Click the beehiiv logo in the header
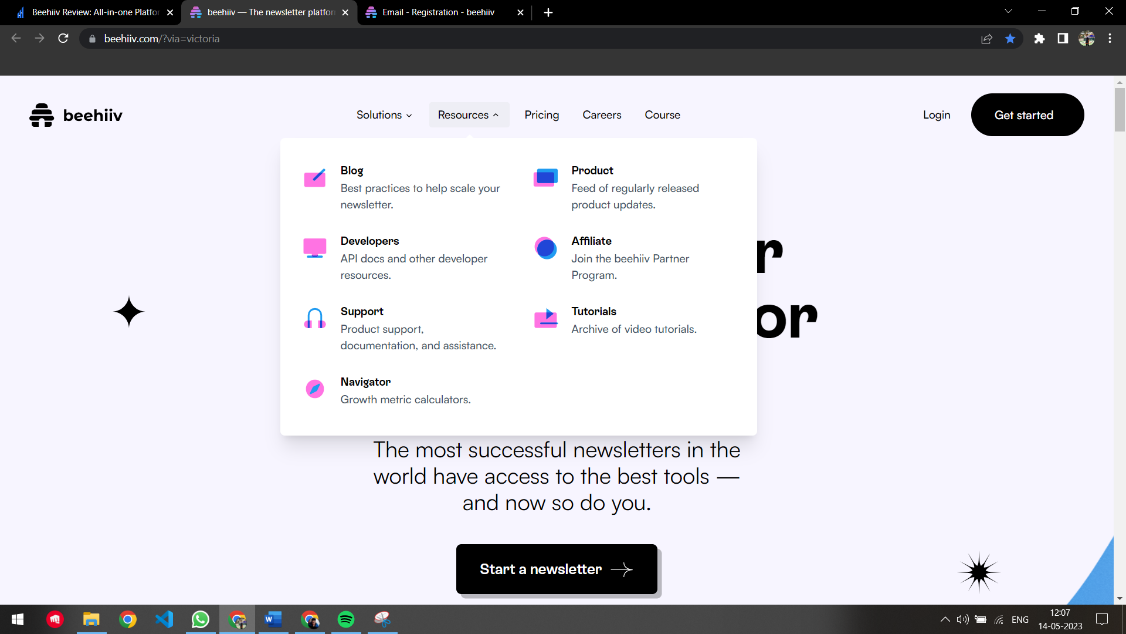Screen dimensions: 1126x634 point(75,115)
